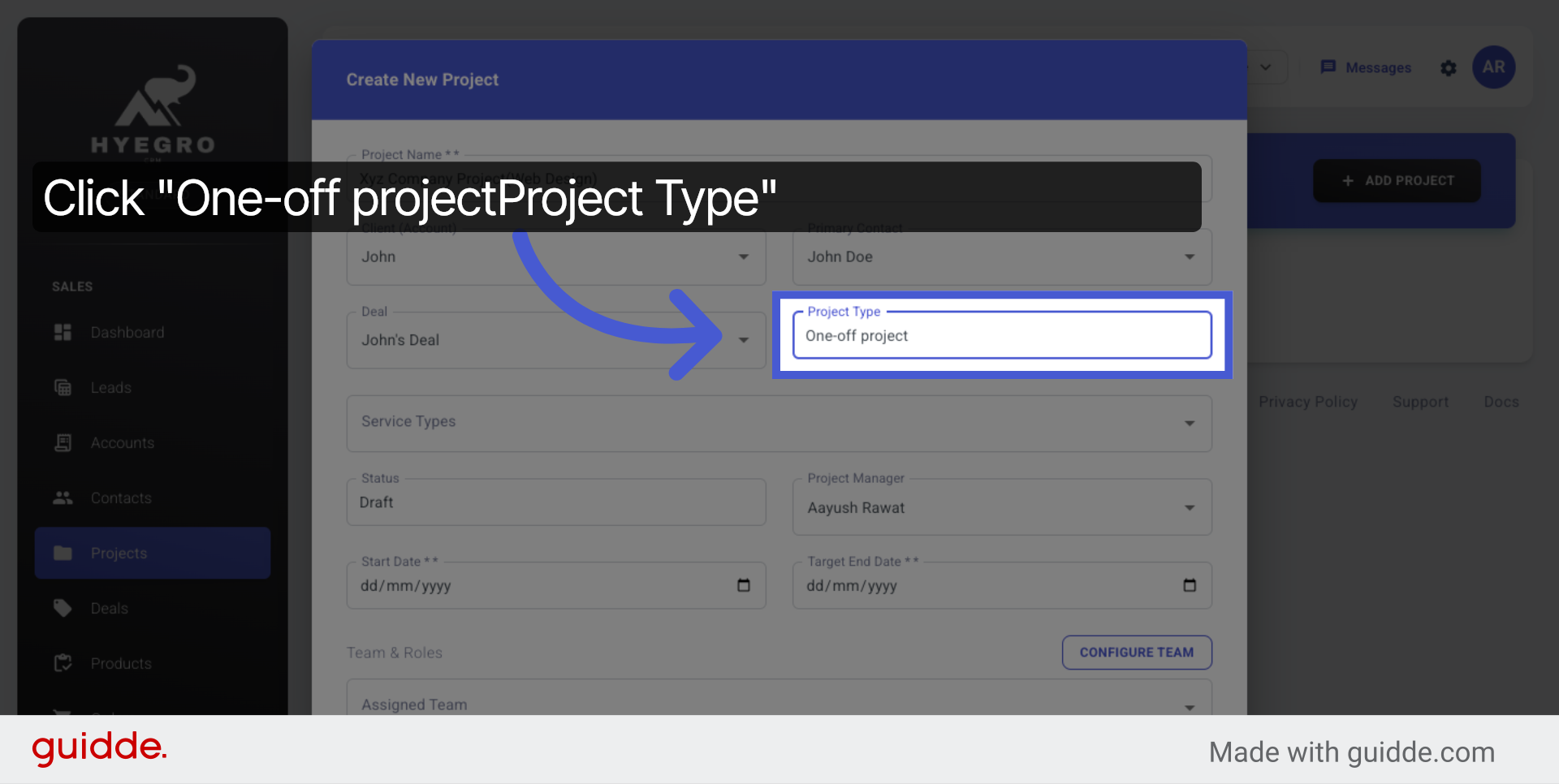Open Messages from the top bar
The width and height of the screenshot is (1559, 784).
pyautogui.click(x=1365, y=67)
